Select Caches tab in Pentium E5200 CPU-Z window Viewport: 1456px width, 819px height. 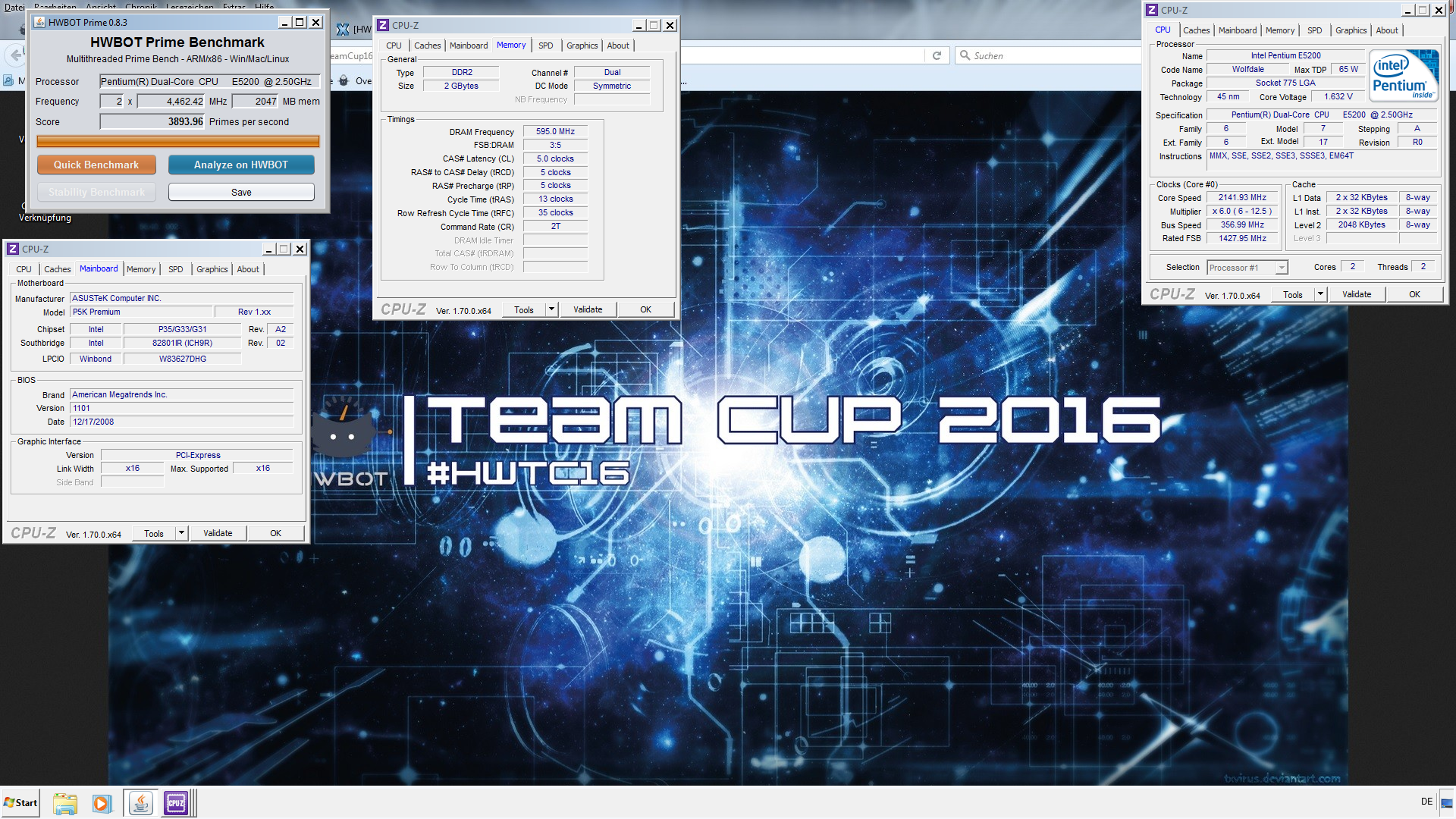click(x=1197, y=30)
